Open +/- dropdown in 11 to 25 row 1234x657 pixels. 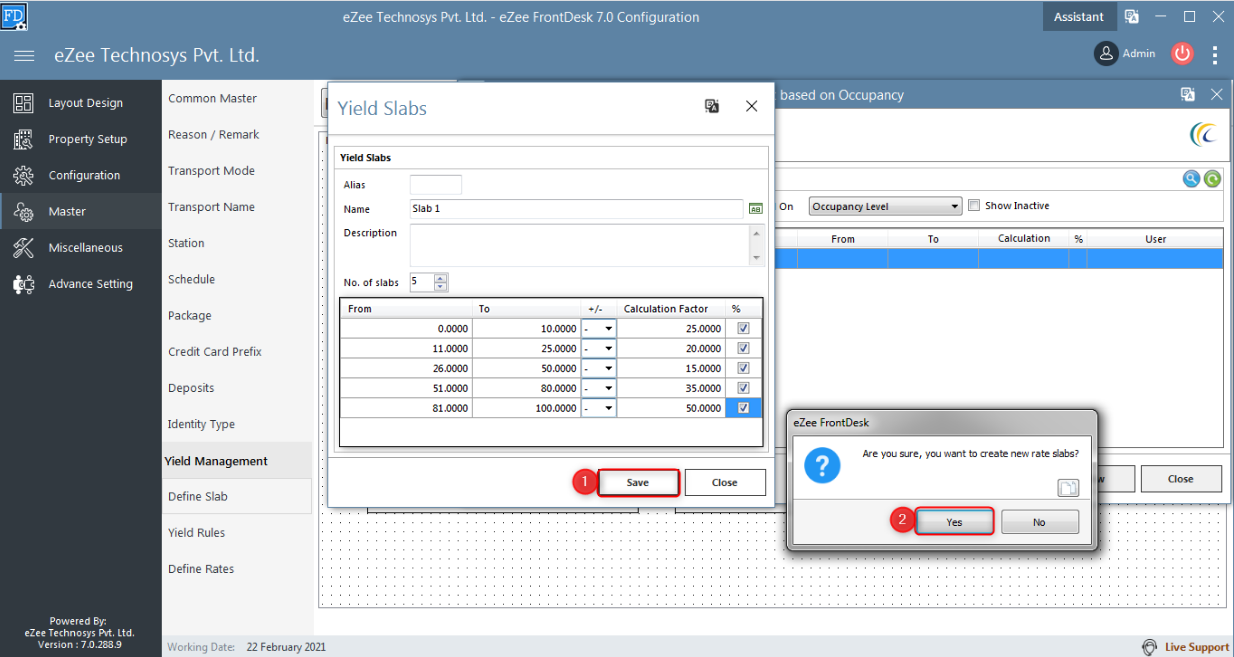point(608,348)
